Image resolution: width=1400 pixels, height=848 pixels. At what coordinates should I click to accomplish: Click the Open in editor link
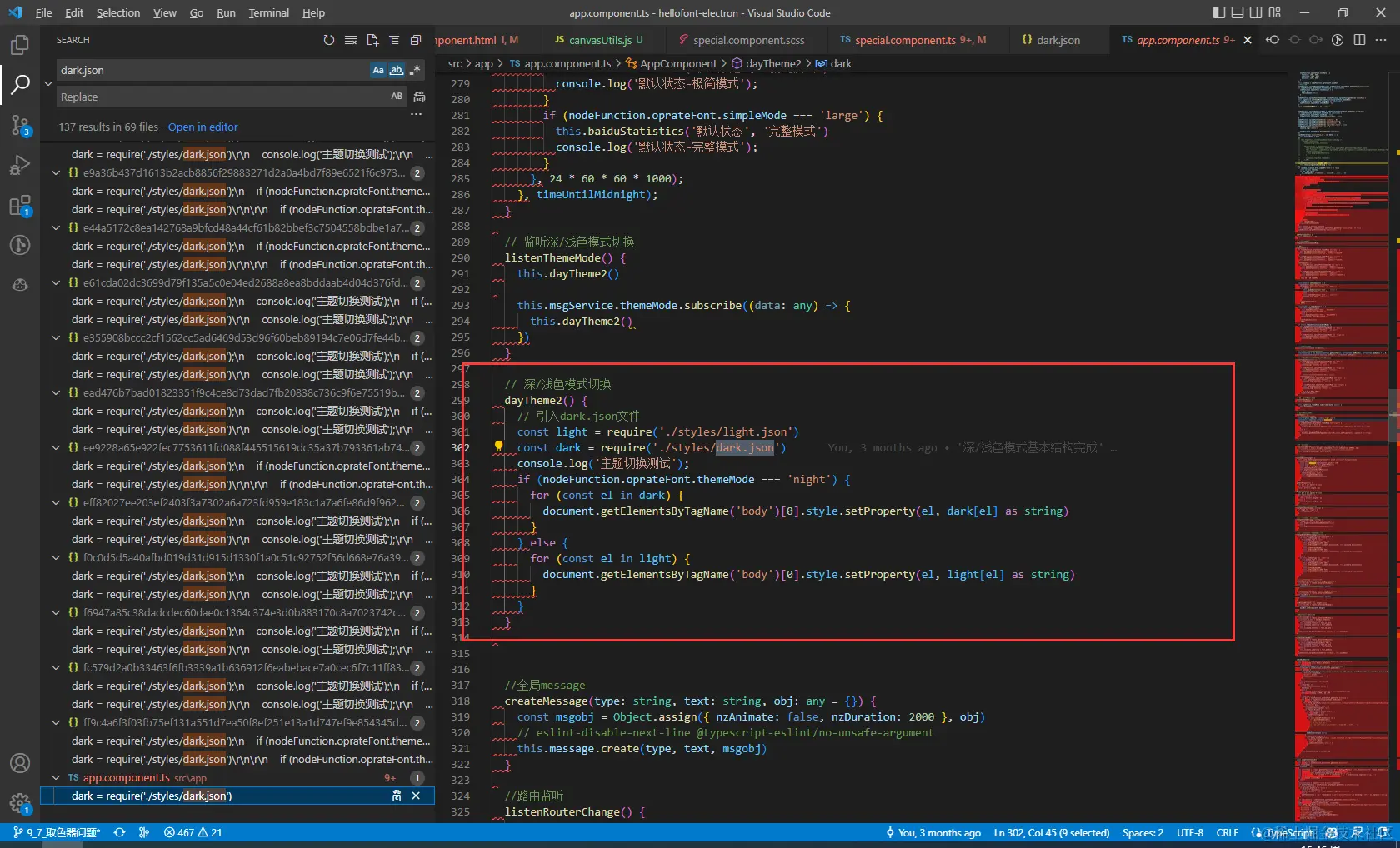[202, 127]
